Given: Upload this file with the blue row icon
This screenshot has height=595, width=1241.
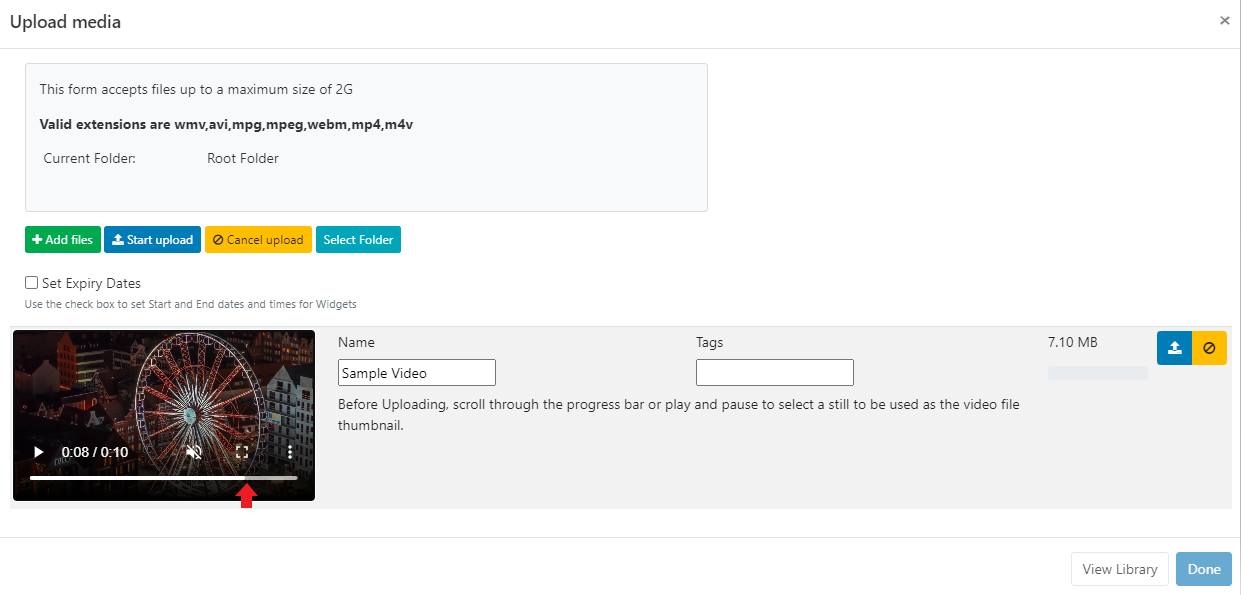Looking at the screenshot, I should click(x=1174, y=348).
